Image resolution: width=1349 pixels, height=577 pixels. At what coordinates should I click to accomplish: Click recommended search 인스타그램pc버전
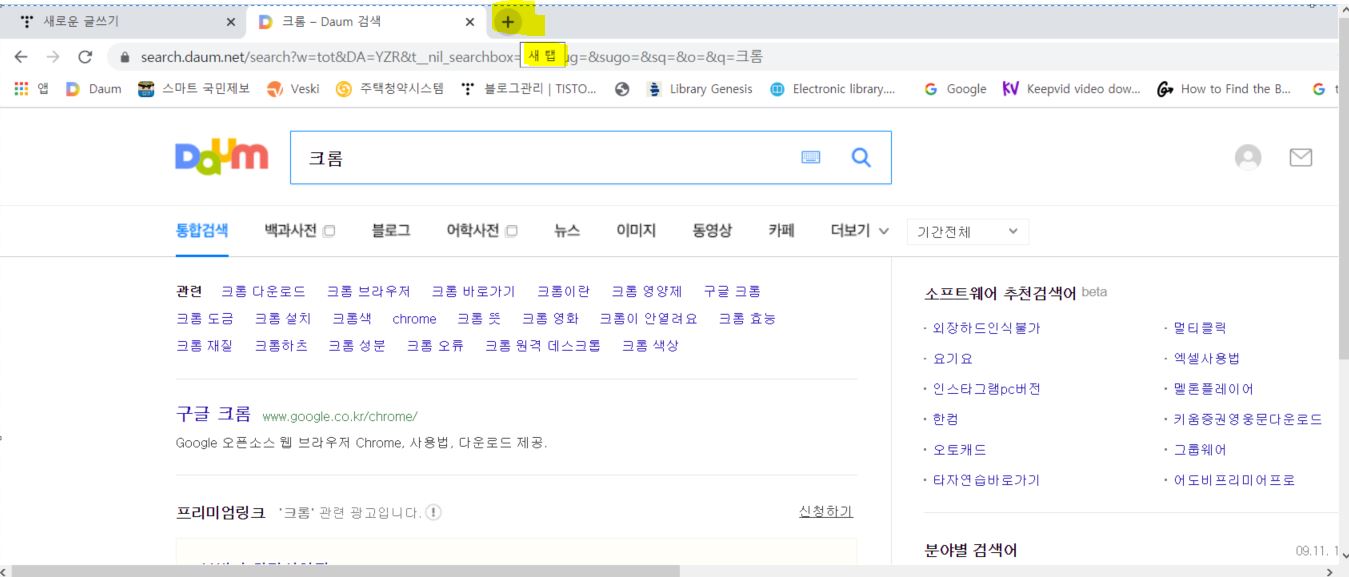(986, 389)
